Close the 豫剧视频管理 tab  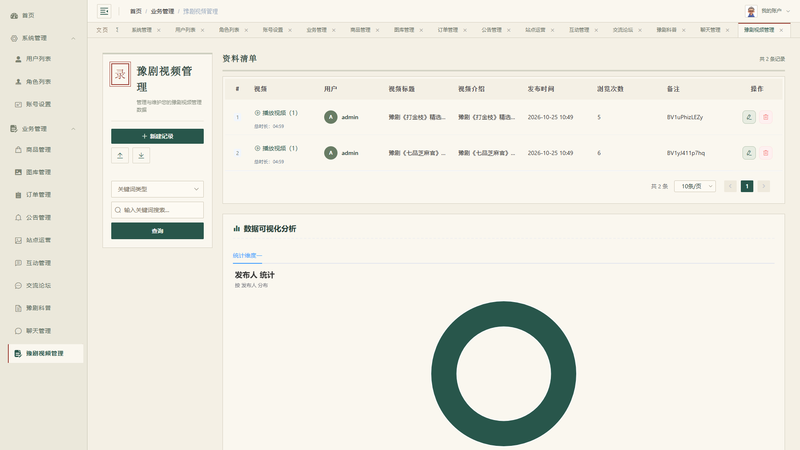pyautogui.click(x=781, y=30)
